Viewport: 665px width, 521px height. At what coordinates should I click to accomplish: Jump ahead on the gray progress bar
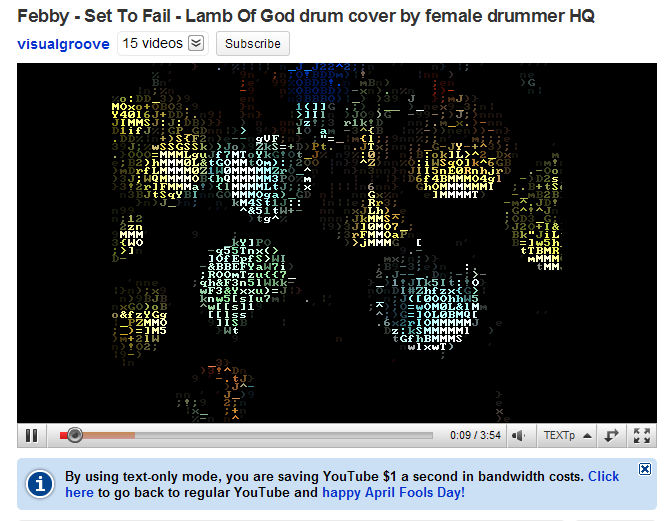pos(283,435)
